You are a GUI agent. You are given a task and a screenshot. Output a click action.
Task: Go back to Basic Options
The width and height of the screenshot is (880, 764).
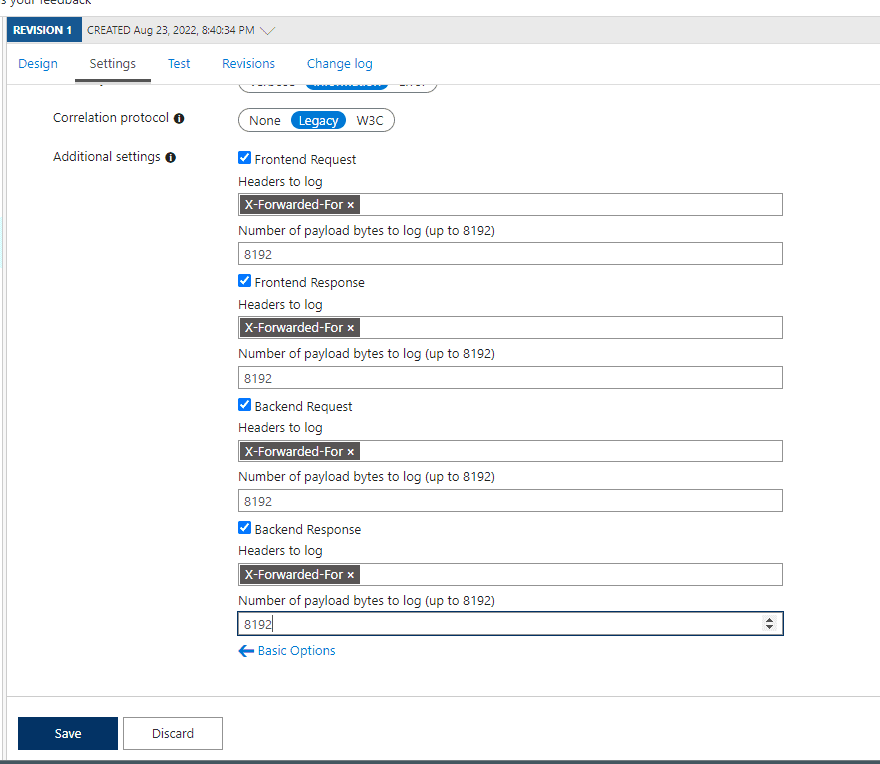[296, 651]
